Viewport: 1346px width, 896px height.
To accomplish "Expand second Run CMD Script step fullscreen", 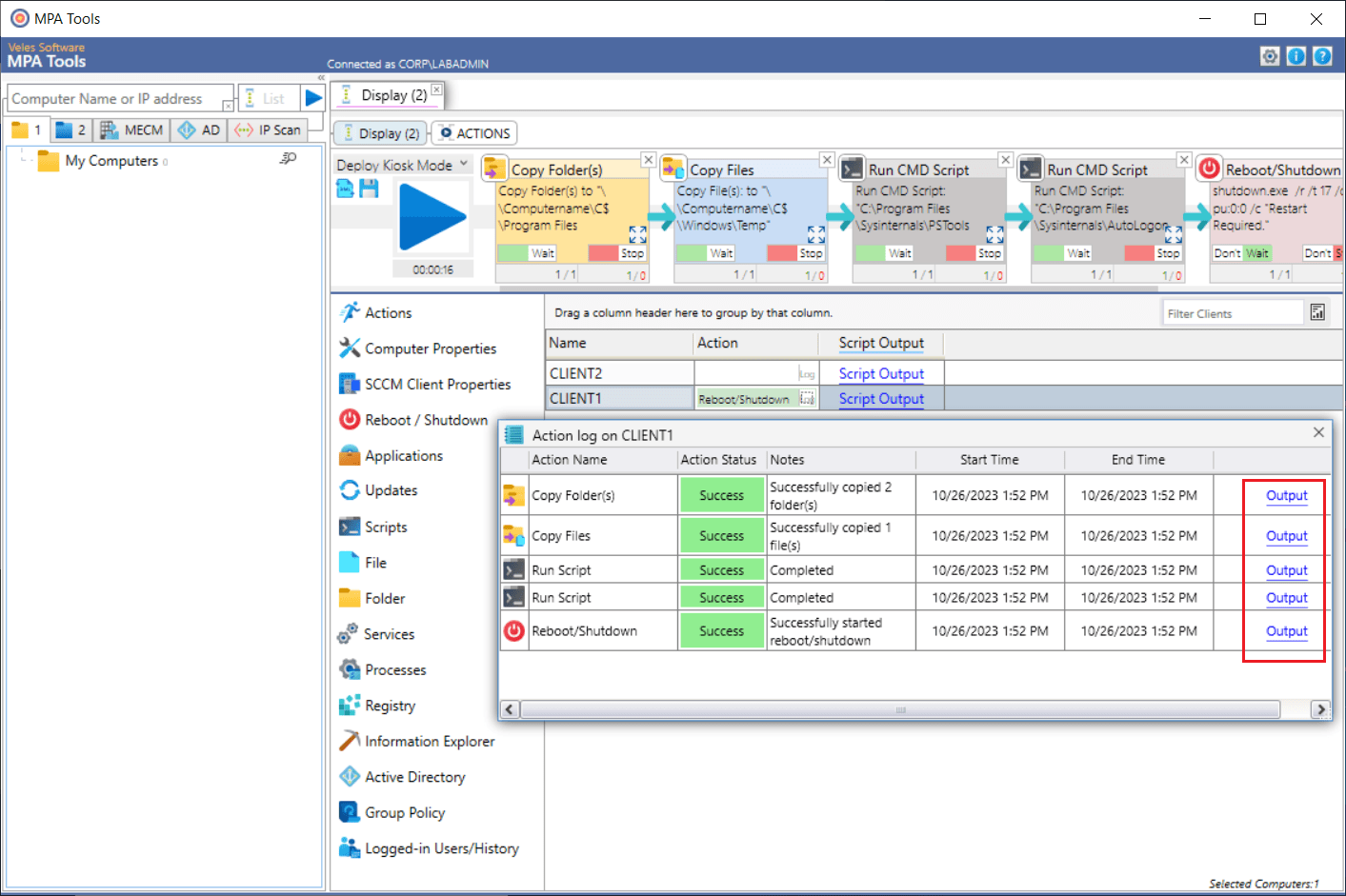I will pos(1174,234).
